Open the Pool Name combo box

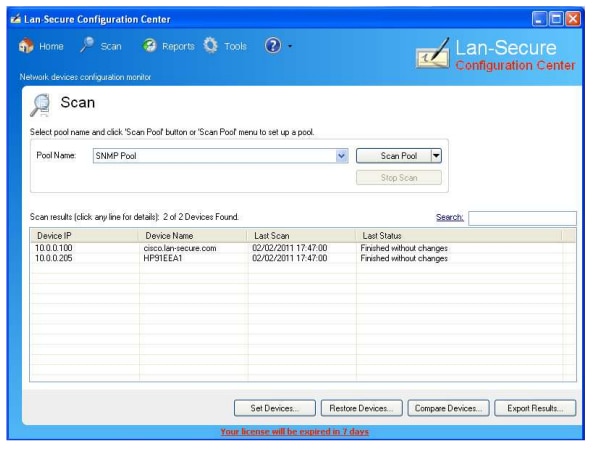click(x=220, y=156)
